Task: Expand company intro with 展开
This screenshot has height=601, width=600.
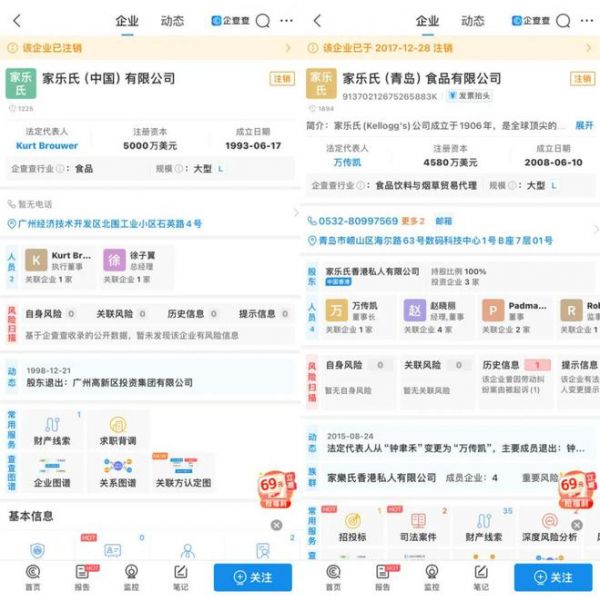Action: 584,125
